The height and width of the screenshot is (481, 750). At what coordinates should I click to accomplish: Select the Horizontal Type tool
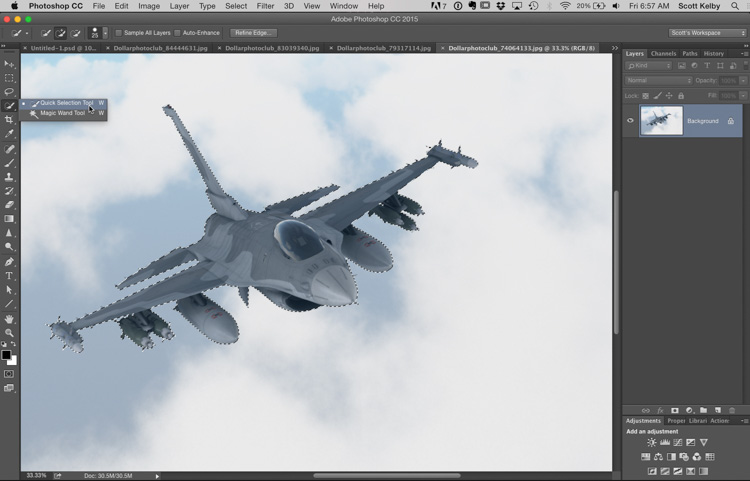coord(10,275)
